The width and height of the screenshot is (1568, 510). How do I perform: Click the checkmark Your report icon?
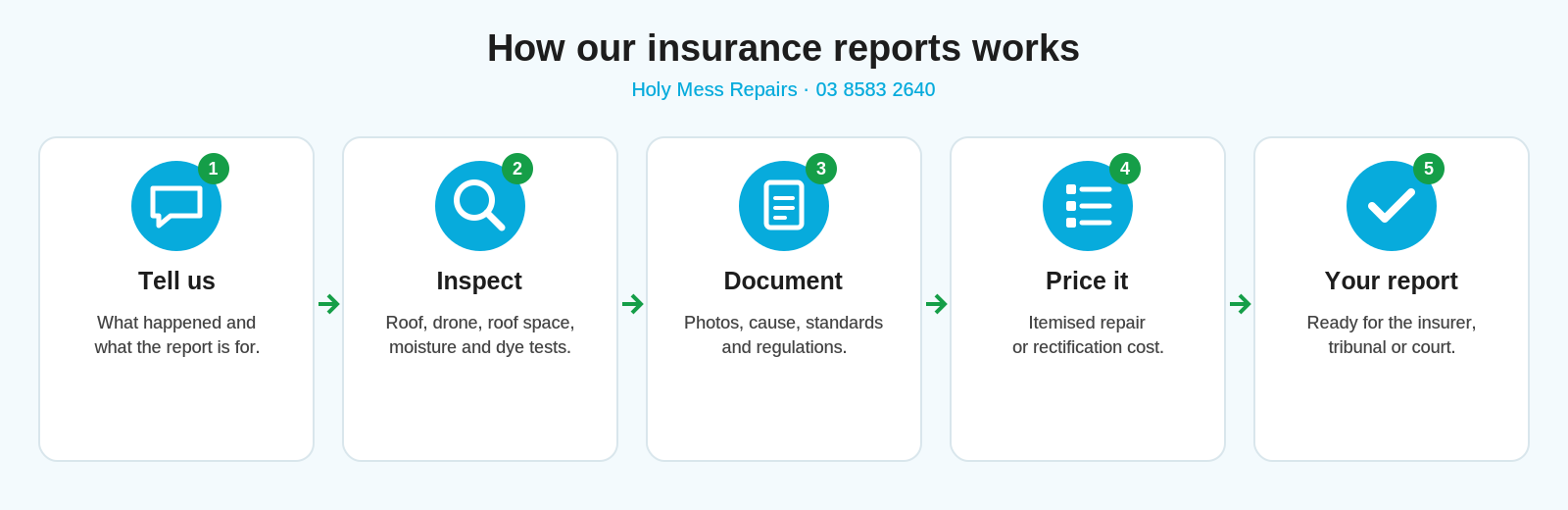[1392, 206]
